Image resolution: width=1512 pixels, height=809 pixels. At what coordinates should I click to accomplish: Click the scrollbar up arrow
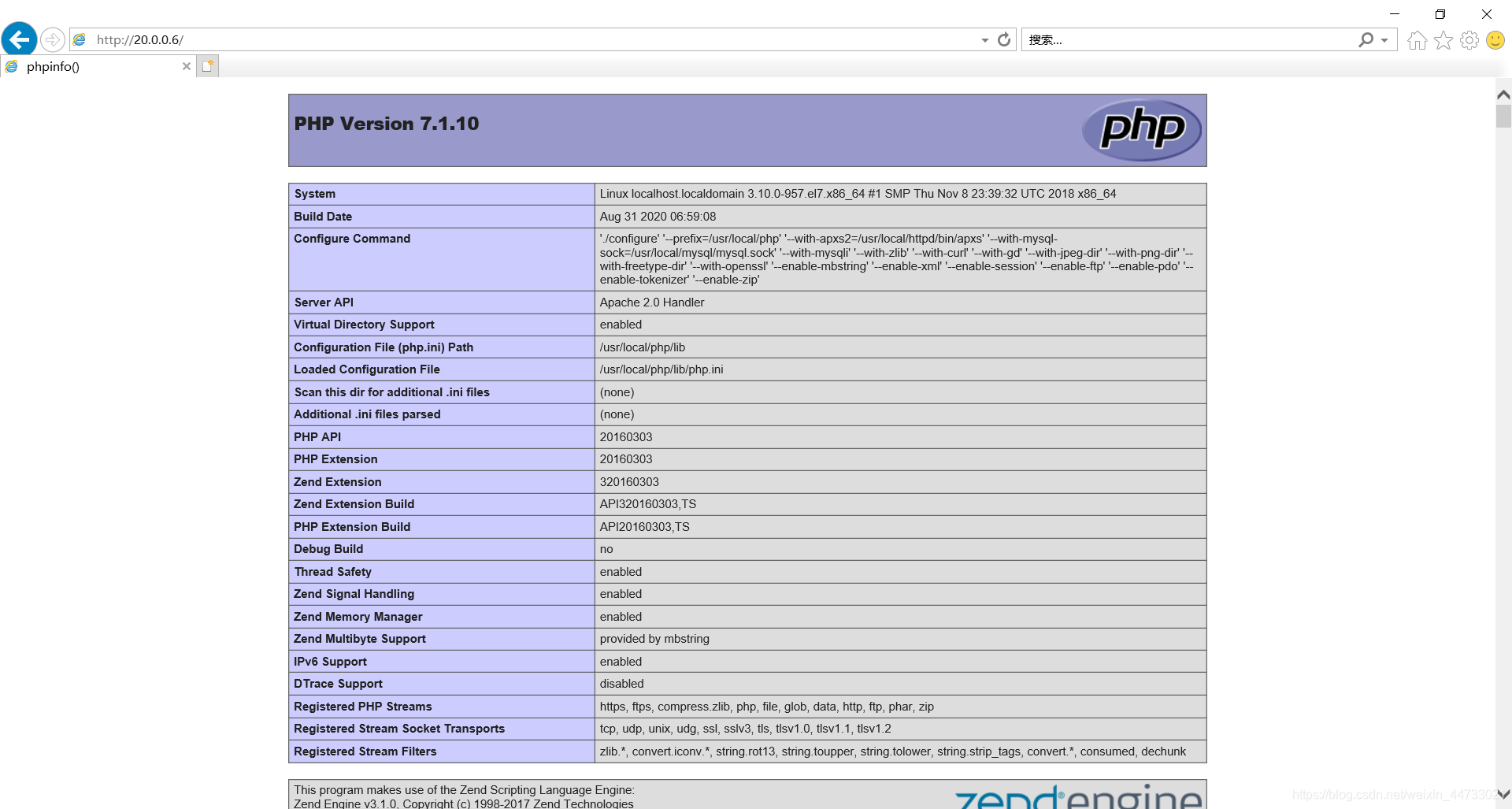(x=1503, y=95)
